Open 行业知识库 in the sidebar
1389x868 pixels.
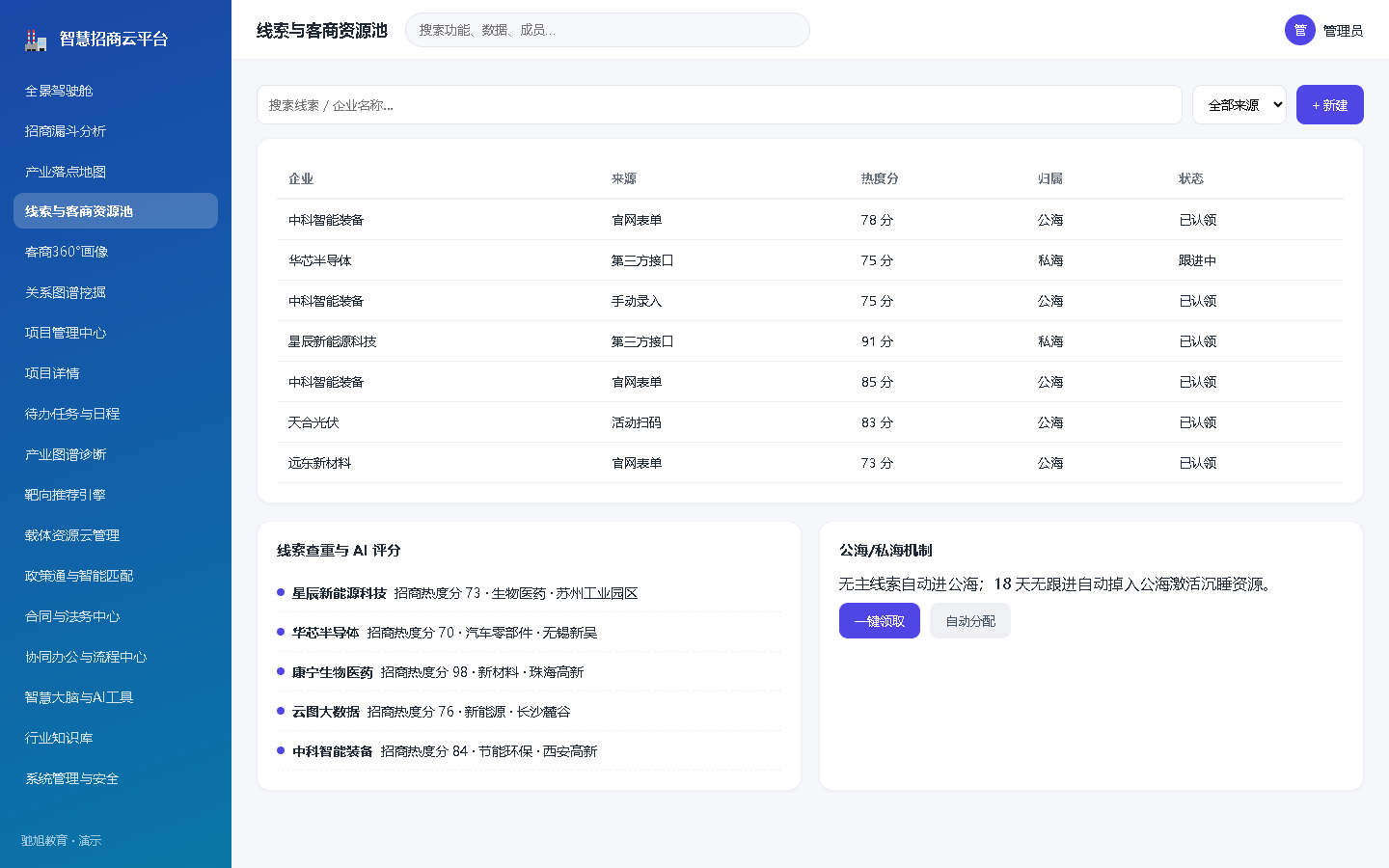[x=116, y=738]
